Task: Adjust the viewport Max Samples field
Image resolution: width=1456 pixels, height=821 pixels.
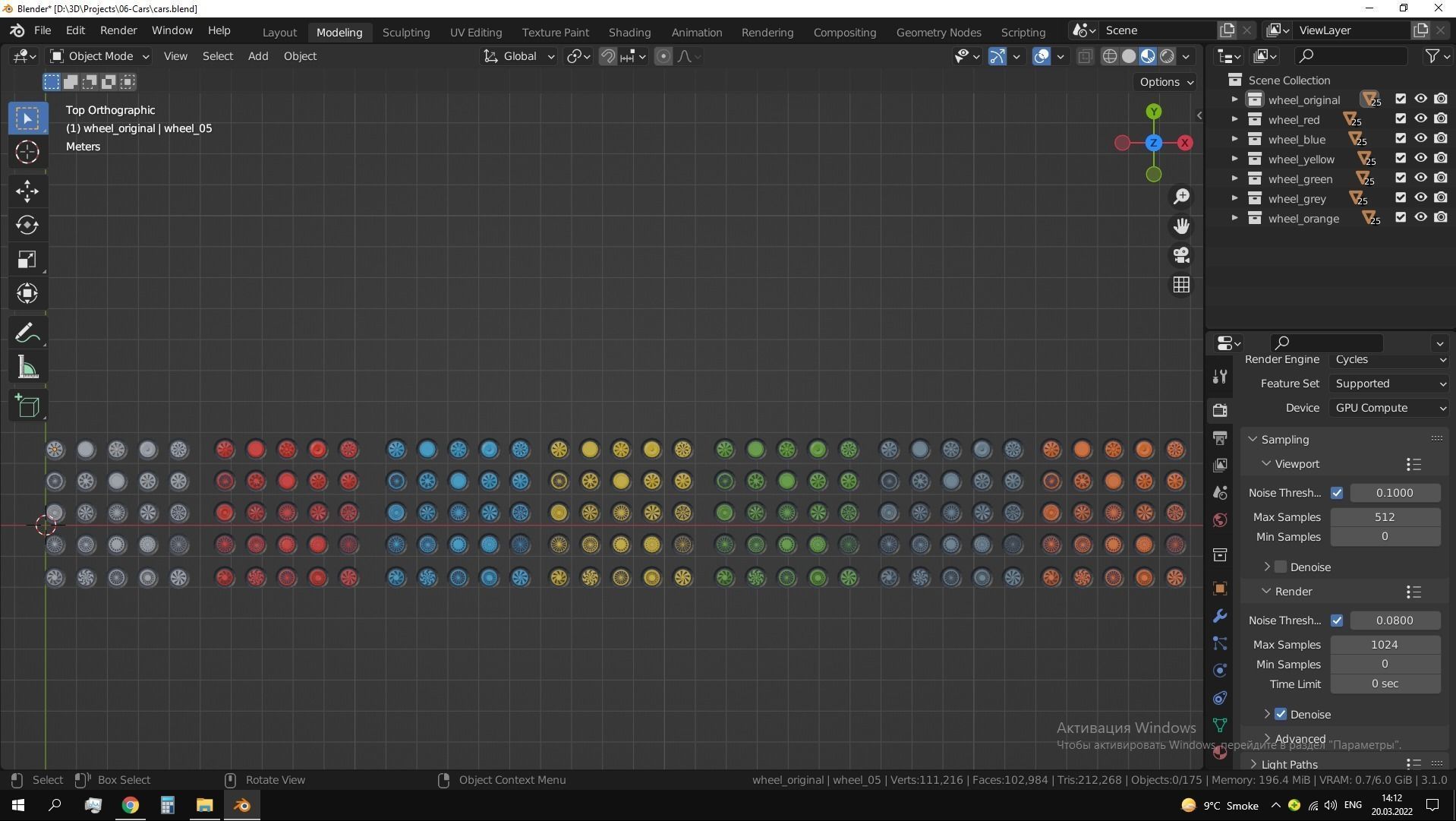Action: pos(1385,517)
